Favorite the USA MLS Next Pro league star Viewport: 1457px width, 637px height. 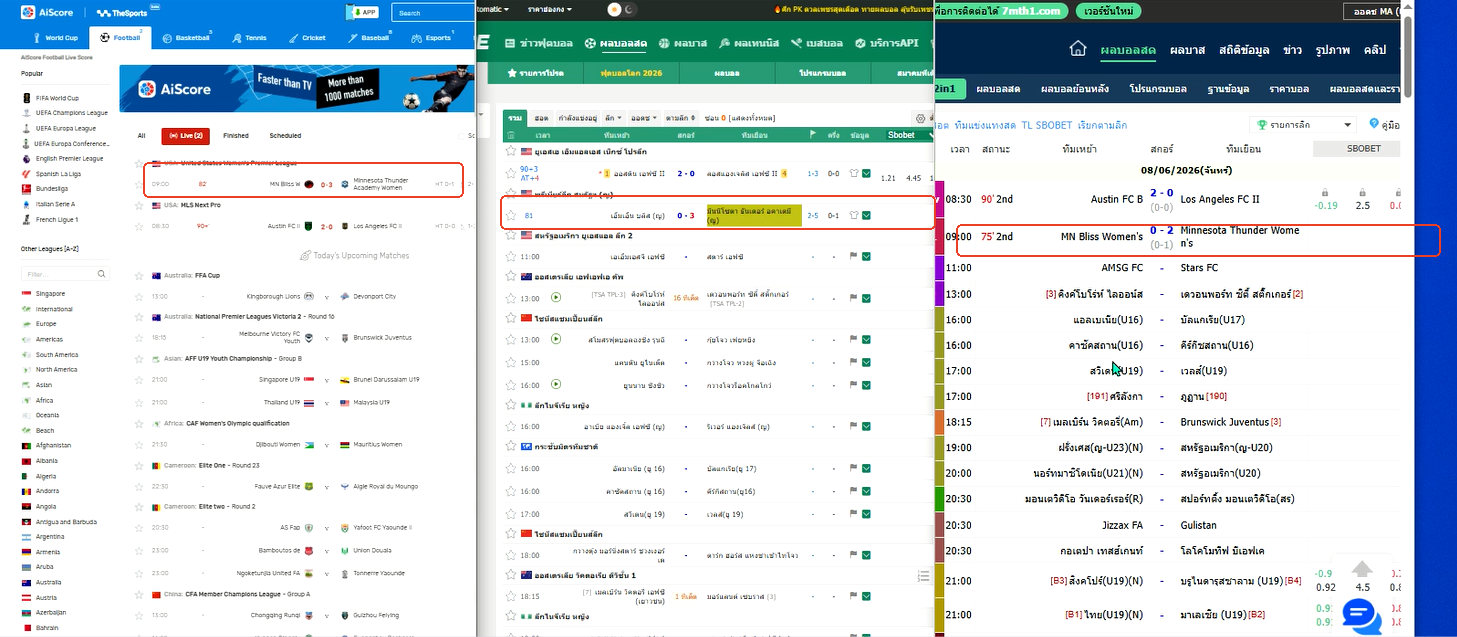point(141,205)
